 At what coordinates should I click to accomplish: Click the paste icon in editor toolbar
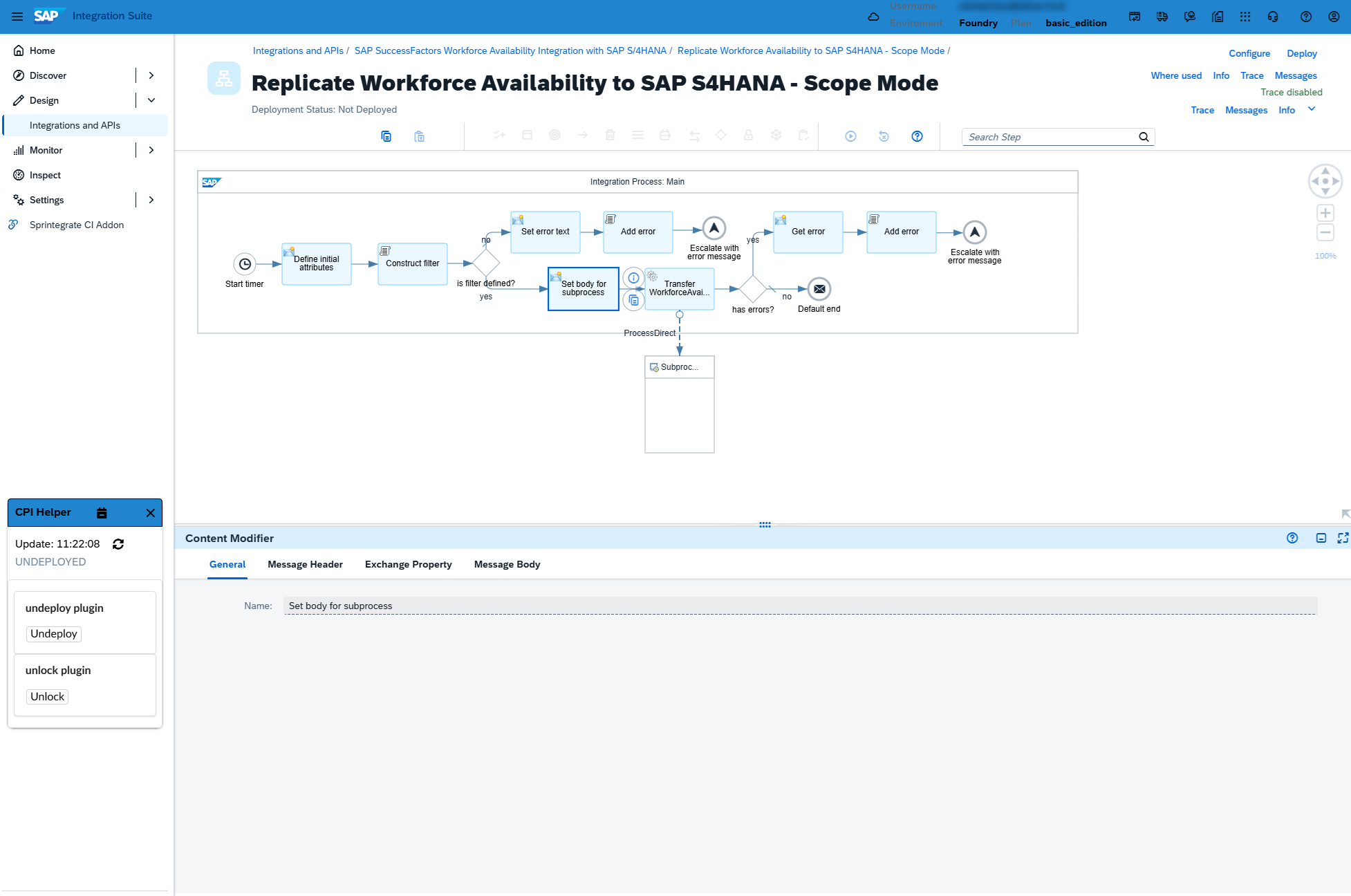(x=419, y=136)
